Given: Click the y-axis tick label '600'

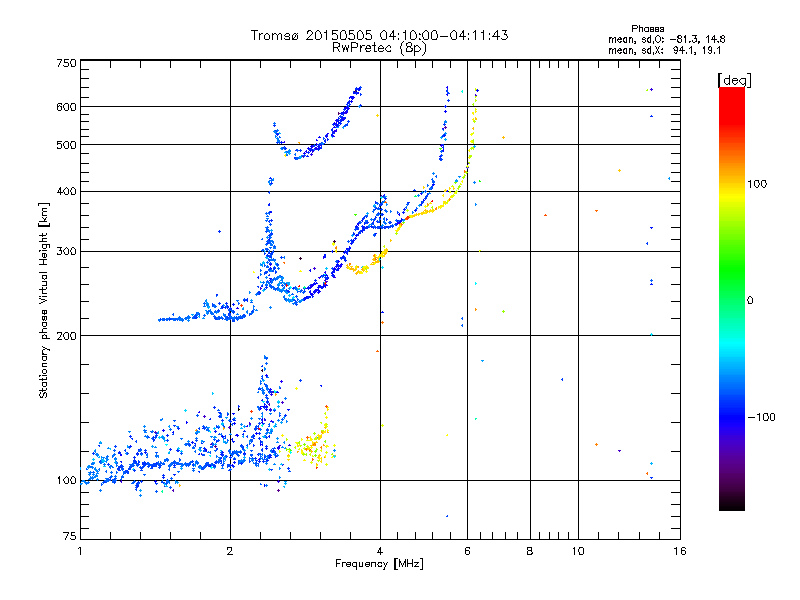Looking at the screenshot, I should [66, 107].
